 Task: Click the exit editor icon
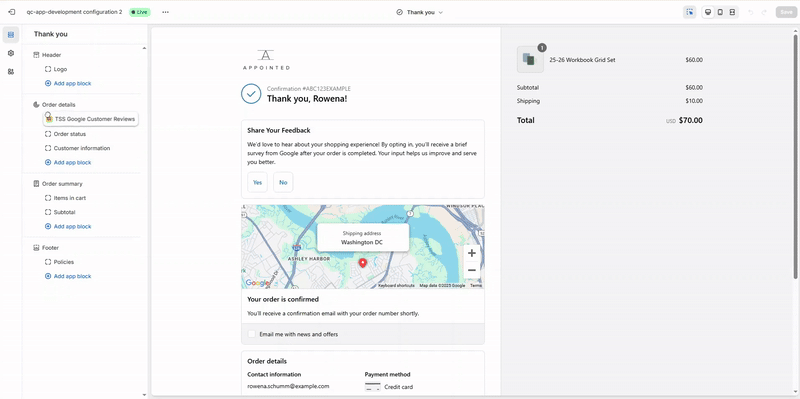[12, 12]
